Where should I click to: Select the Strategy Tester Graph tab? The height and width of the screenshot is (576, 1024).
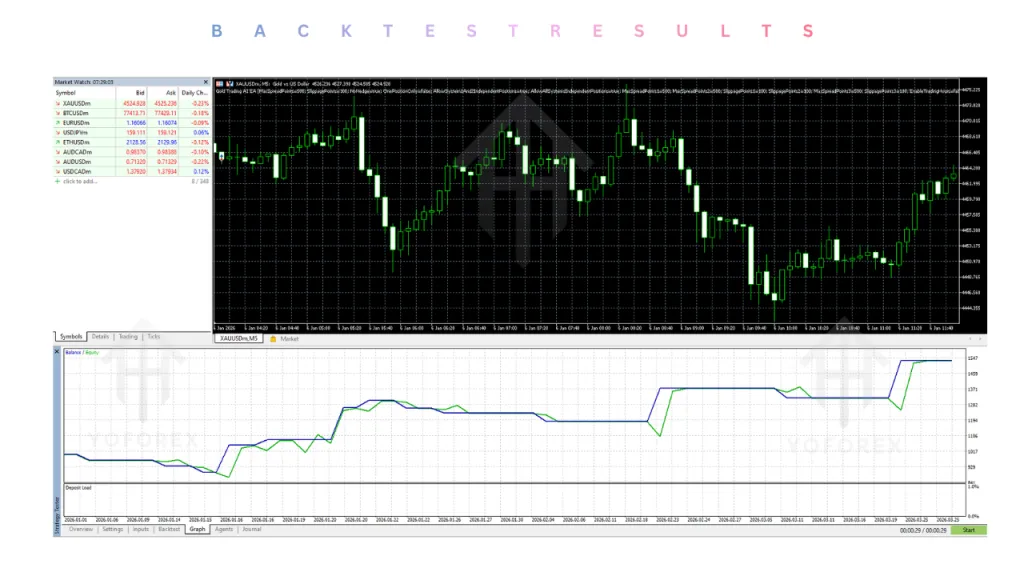pyautogui.click(x=197, y=530)
